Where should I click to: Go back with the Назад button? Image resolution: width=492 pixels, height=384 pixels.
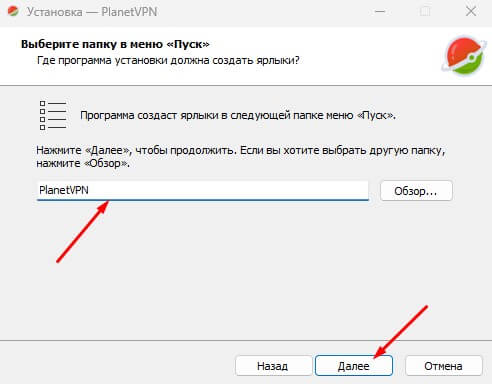click(273, 366)
